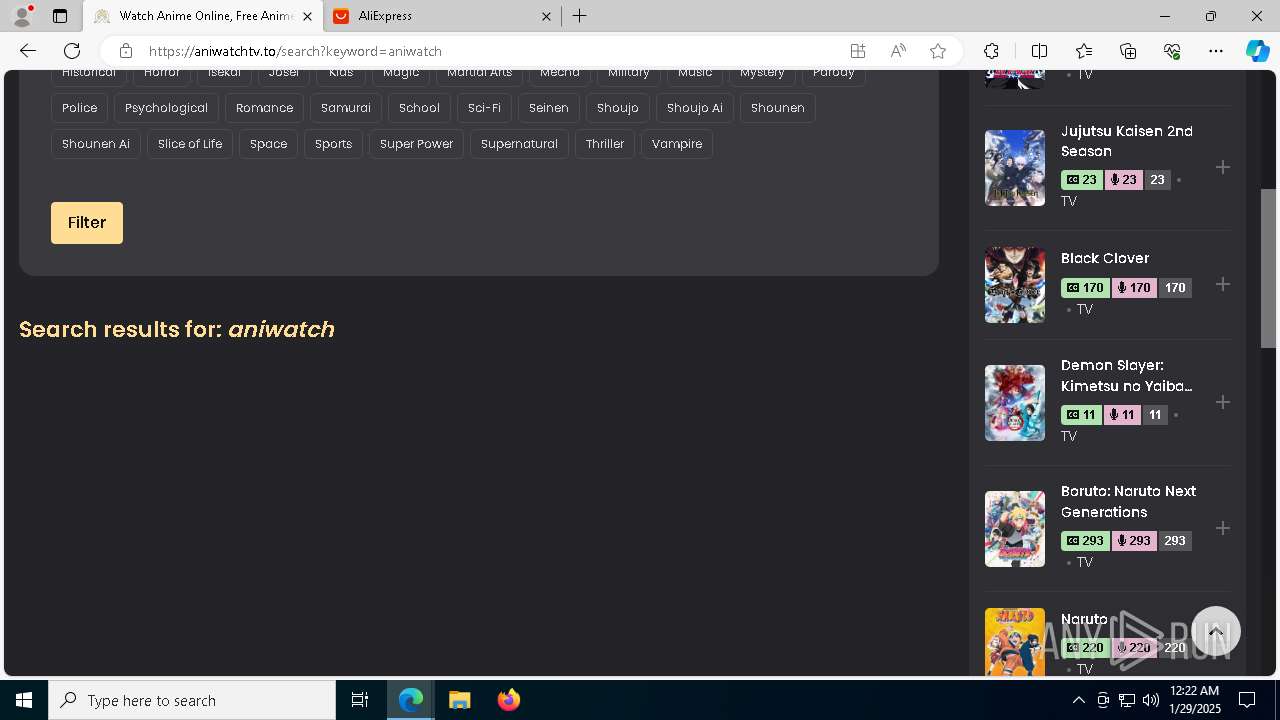Open tab actions menu icon

click(60, 16)
